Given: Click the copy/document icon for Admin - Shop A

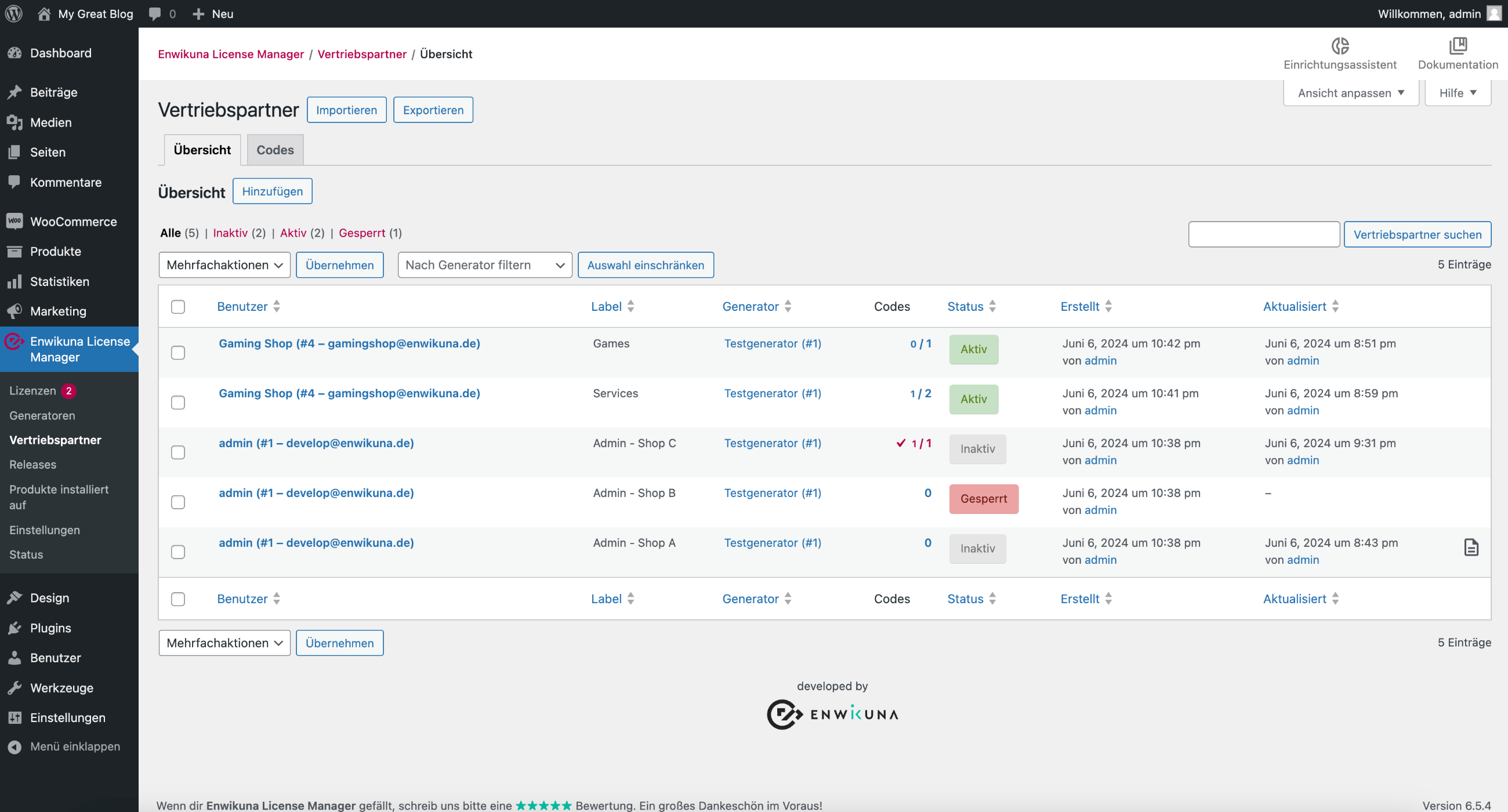Looking at the screenshot, I should click(x=1472, y=548).
